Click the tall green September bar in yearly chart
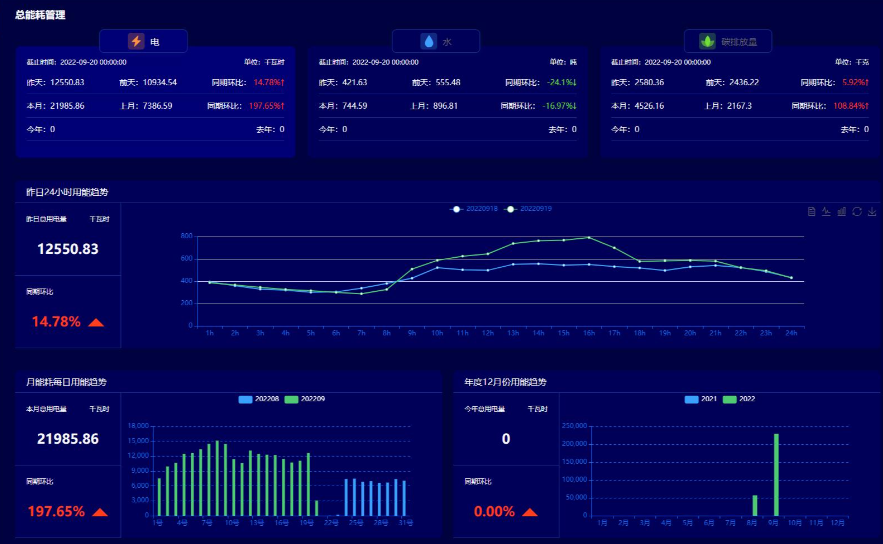This screenshot has width=883, height=544. [776, 475]
